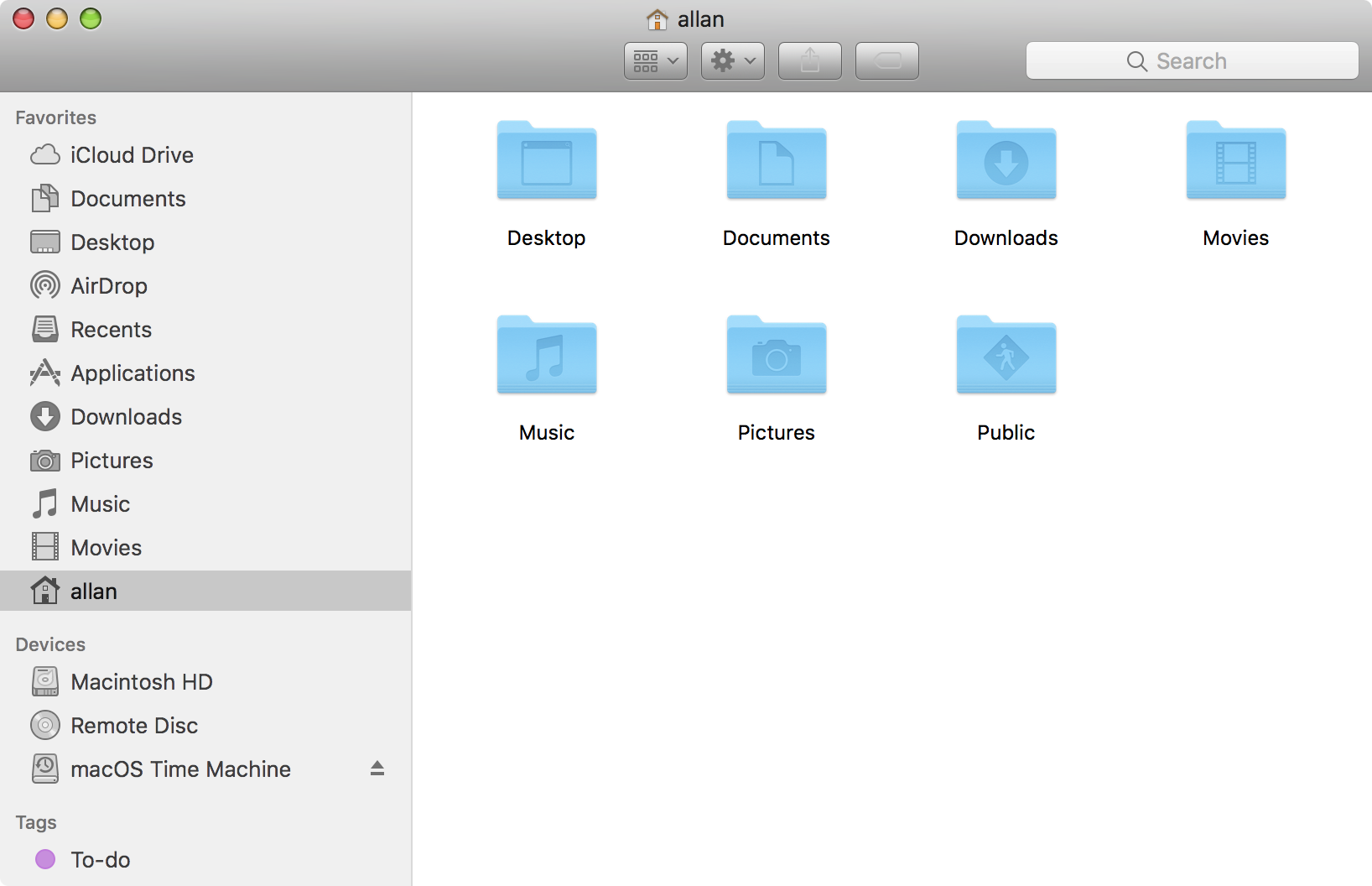Open the Music sidebar favorite
The image size is (1372, 886).
click(205, 504)
